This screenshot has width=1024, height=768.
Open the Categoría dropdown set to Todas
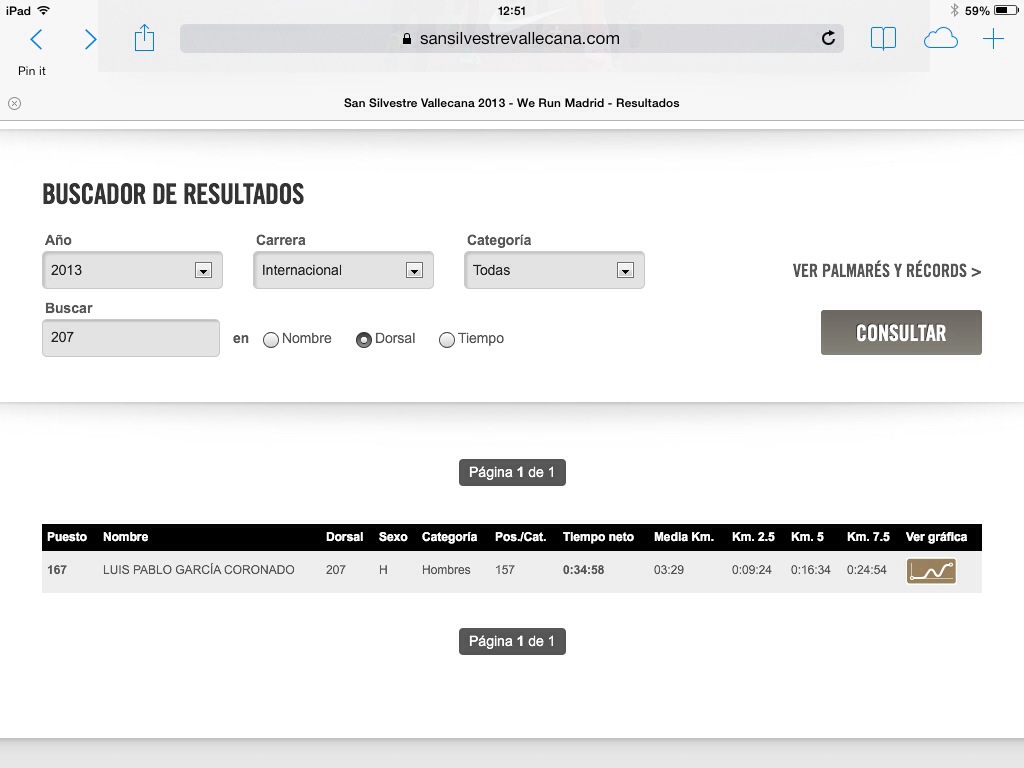[554, 270]
